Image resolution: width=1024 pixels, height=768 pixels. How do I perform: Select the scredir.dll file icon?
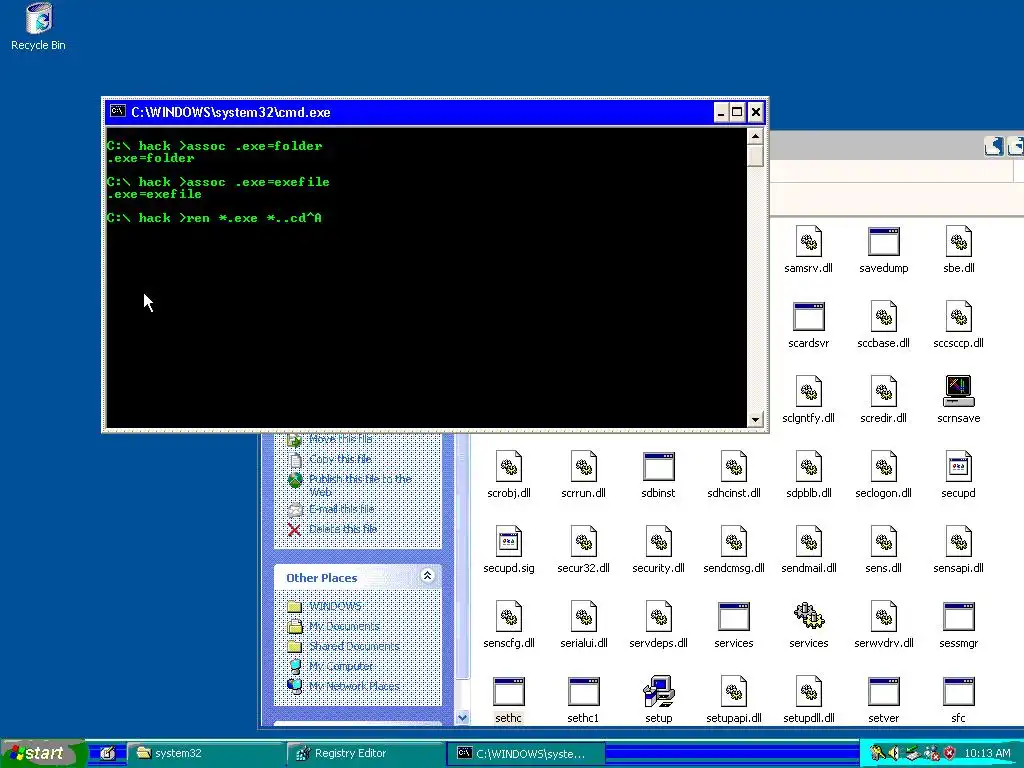(884, 392)
